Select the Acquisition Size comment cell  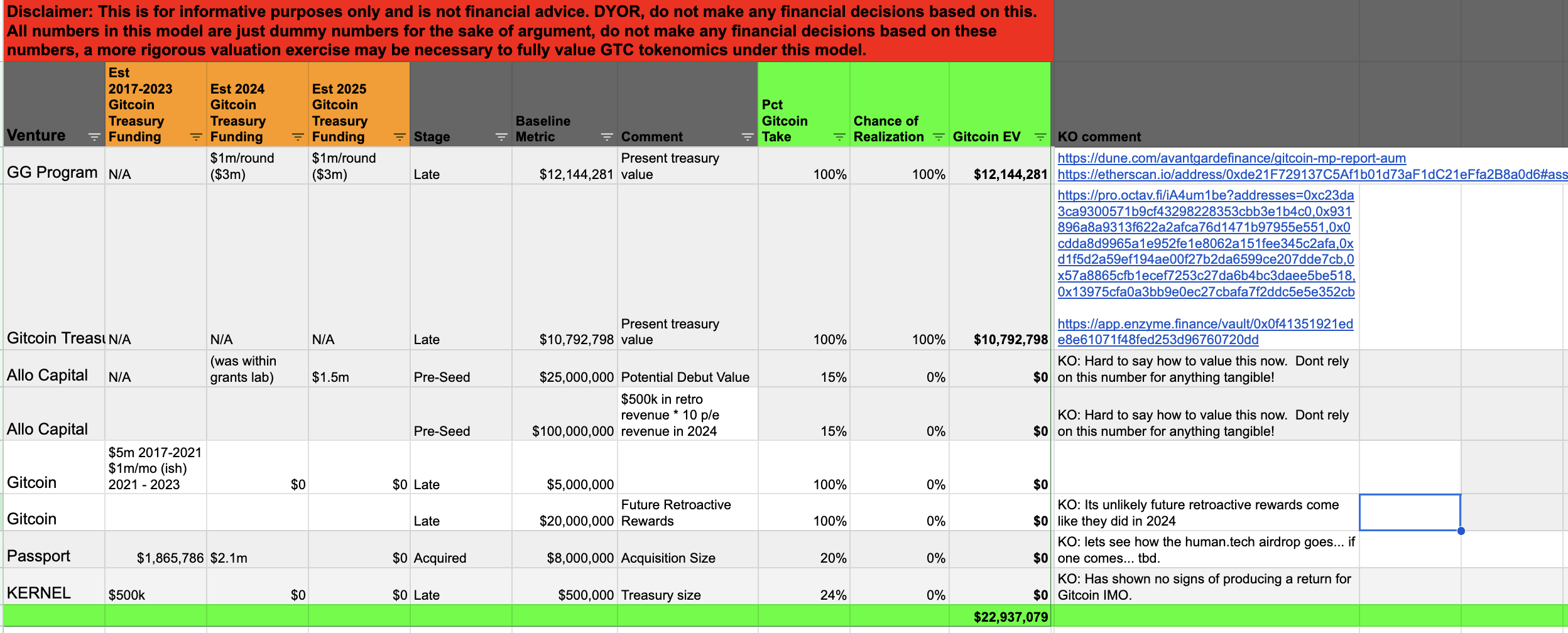click(688, 549)
